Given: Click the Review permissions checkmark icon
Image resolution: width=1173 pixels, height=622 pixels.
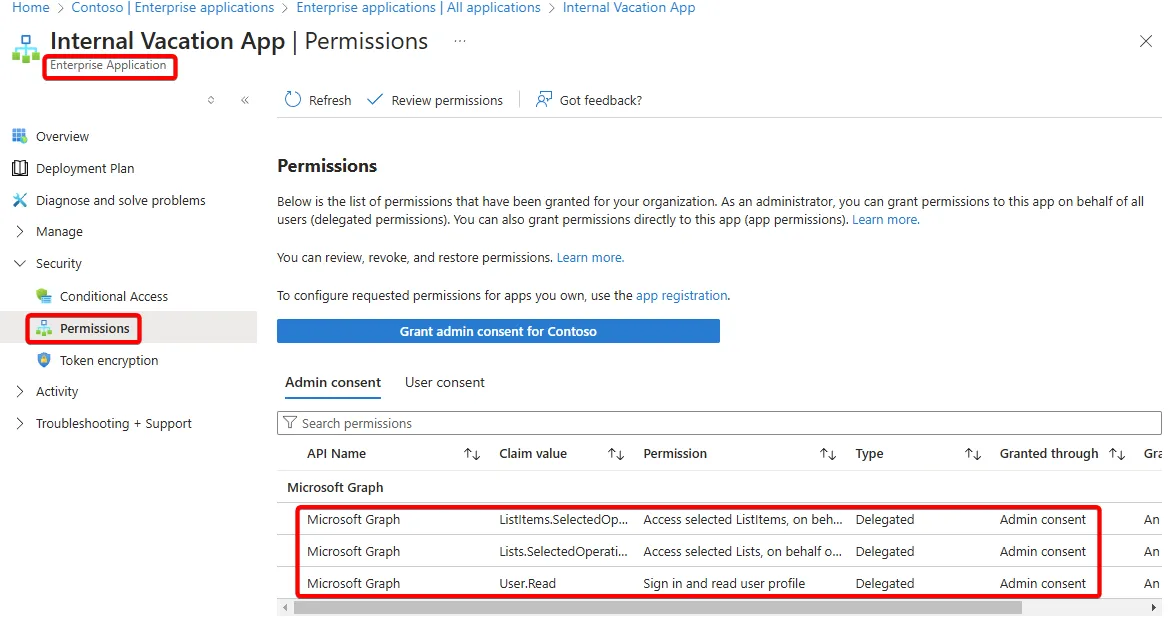Looking at the screenshot, I should (375, 100).
